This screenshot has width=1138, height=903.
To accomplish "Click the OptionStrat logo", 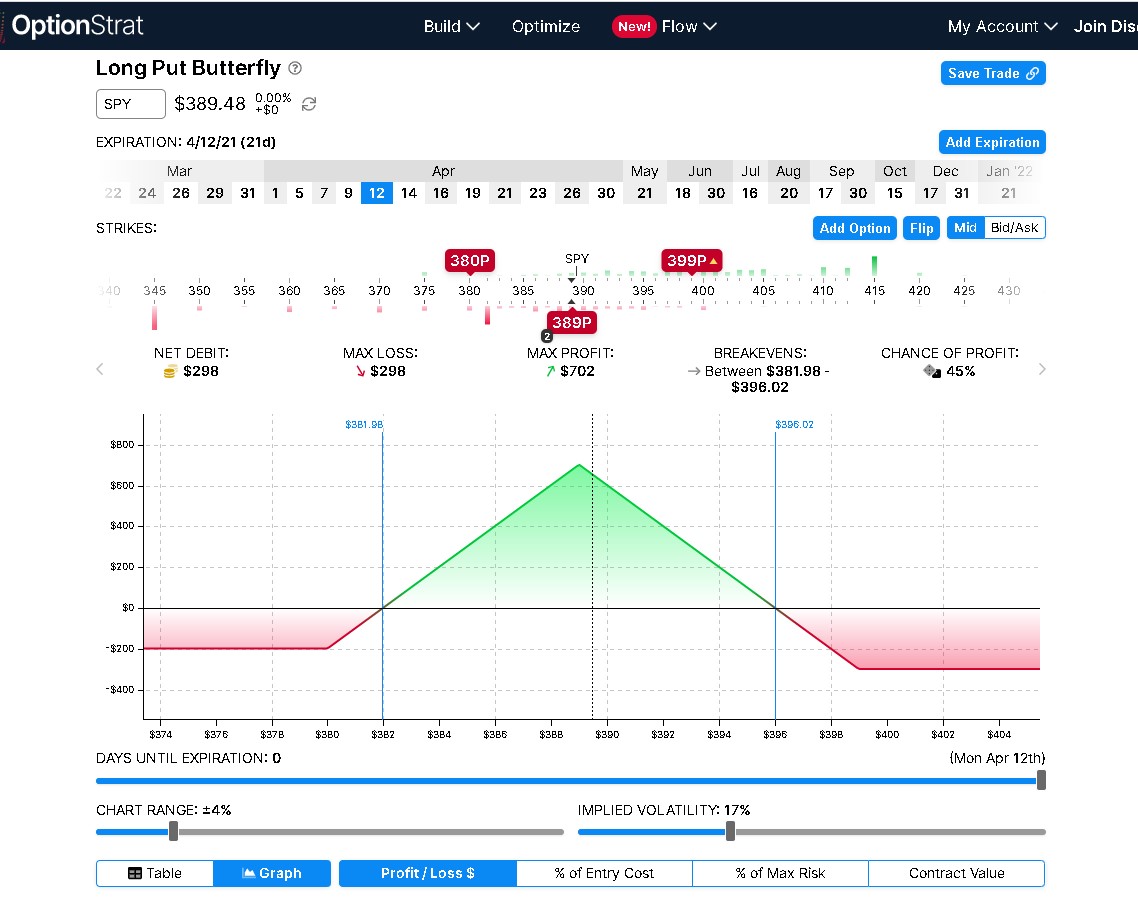I will pos(77,26).
